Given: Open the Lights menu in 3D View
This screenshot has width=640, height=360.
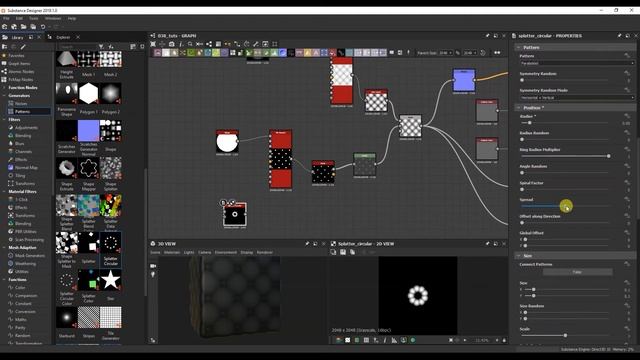Looking at the screenshot, I should click(189, 252).
